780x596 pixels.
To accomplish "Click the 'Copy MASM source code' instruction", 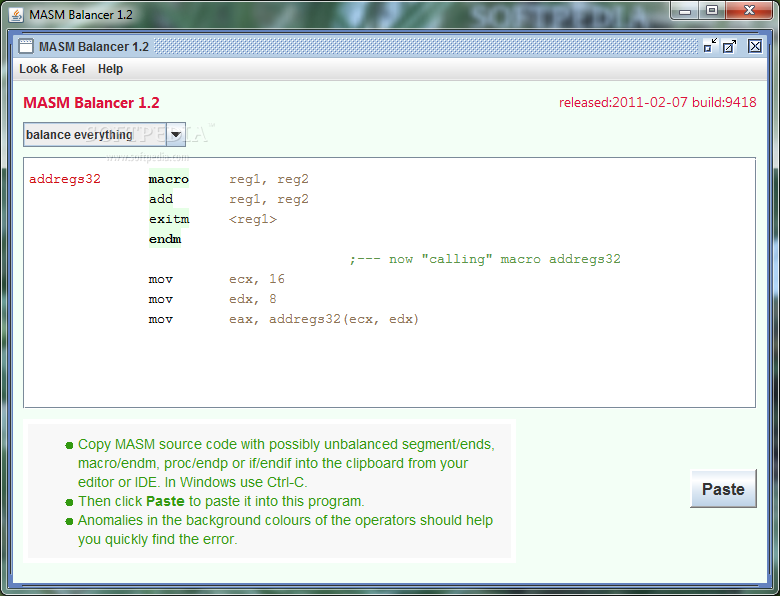I will click(x=286, y=463).
